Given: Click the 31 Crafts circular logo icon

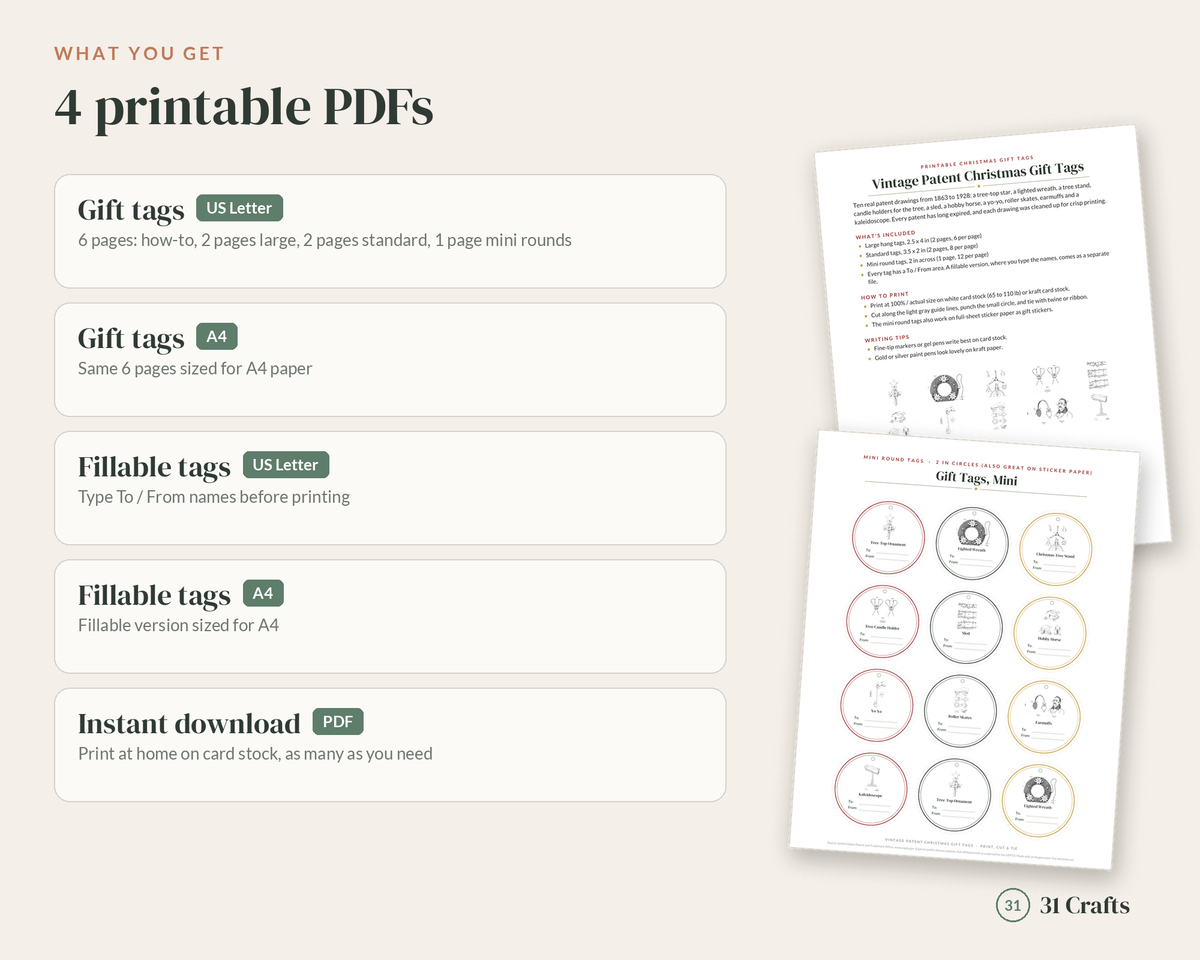Looking at the screenshot, I should click(x=1012, y=906).
